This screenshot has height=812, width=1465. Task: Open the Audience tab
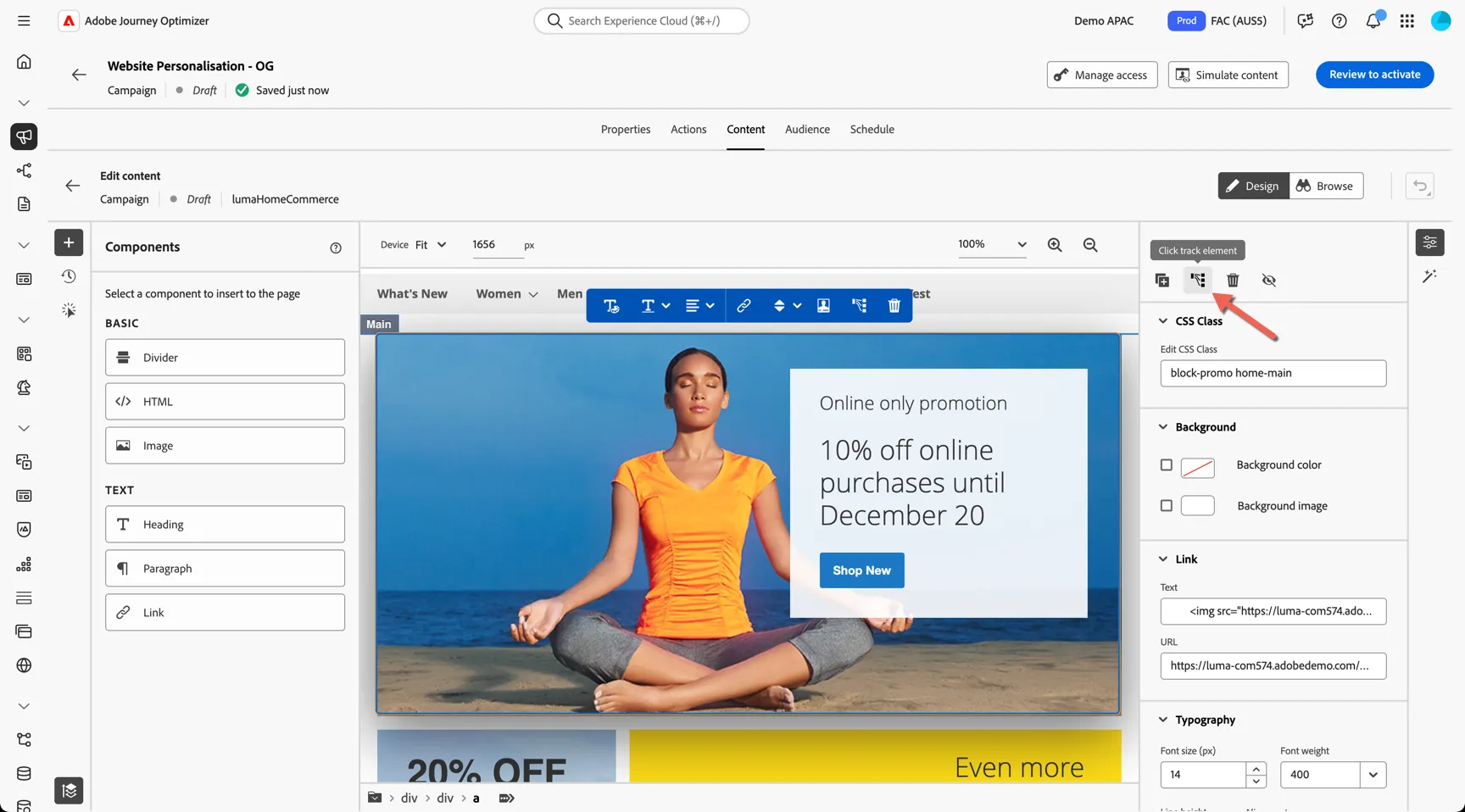[807, 129]
